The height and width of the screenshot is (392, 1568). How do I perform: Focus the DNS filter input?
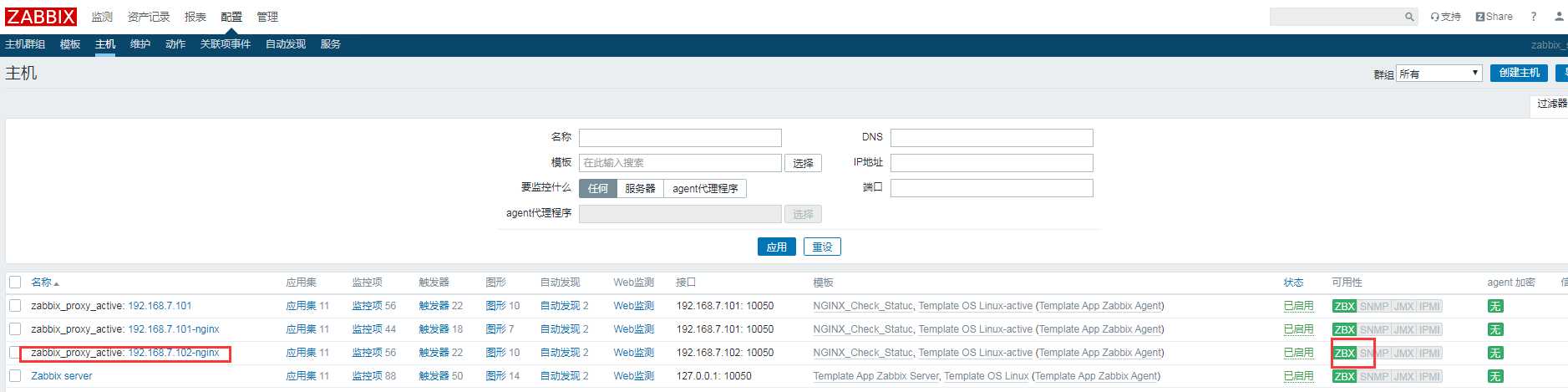(x=992, y=138)
